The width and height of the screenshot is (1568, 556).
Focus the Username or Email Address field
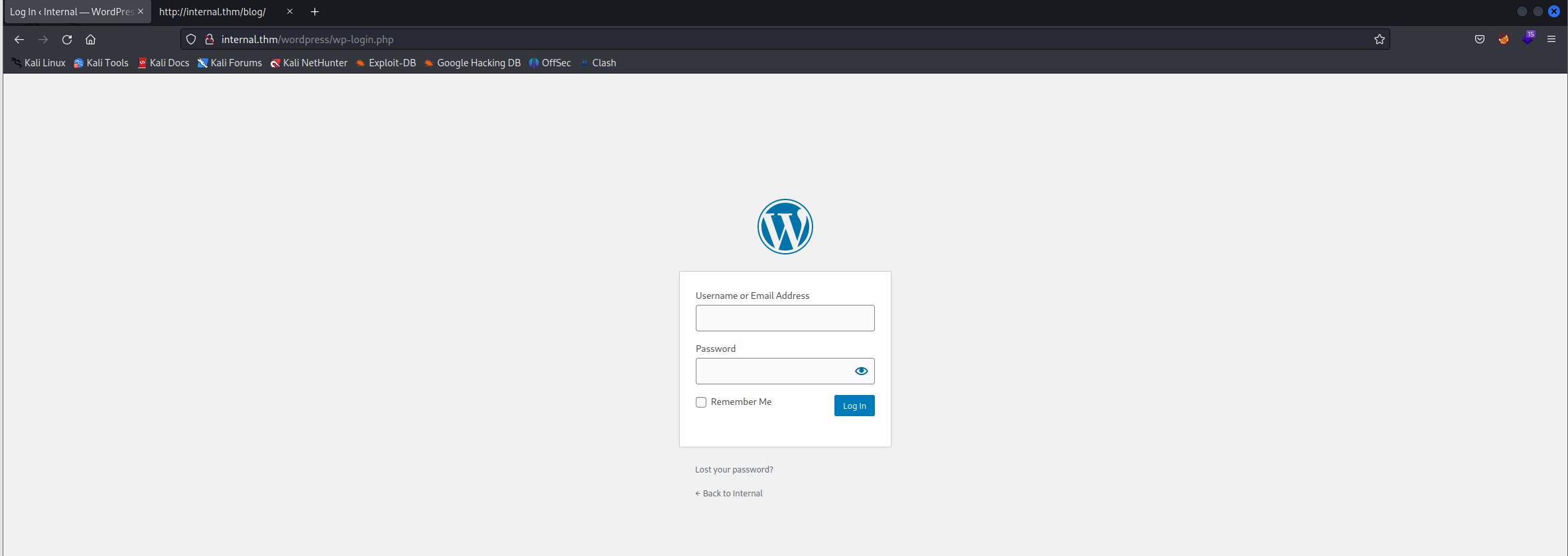[785, 318]
